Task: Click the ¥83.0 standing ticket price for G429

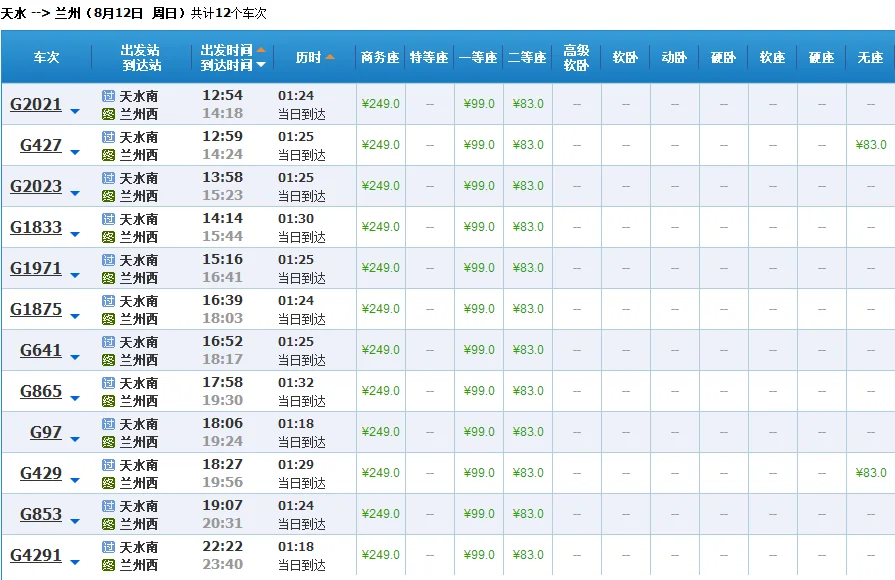Action: click(871, 471)
